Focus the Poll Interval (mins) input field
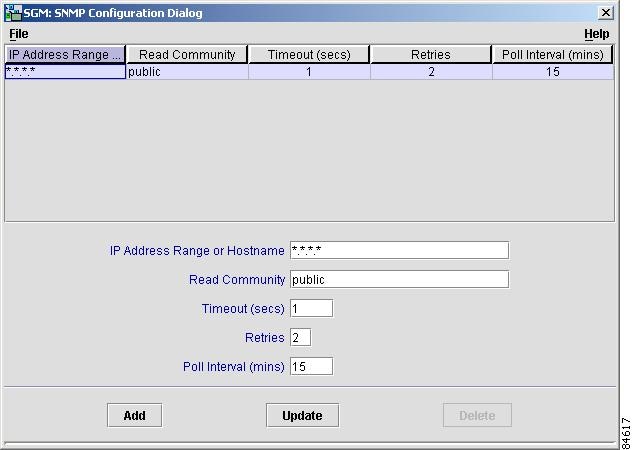This screenshot has width=633, height=450. click(x=311, y=366)
